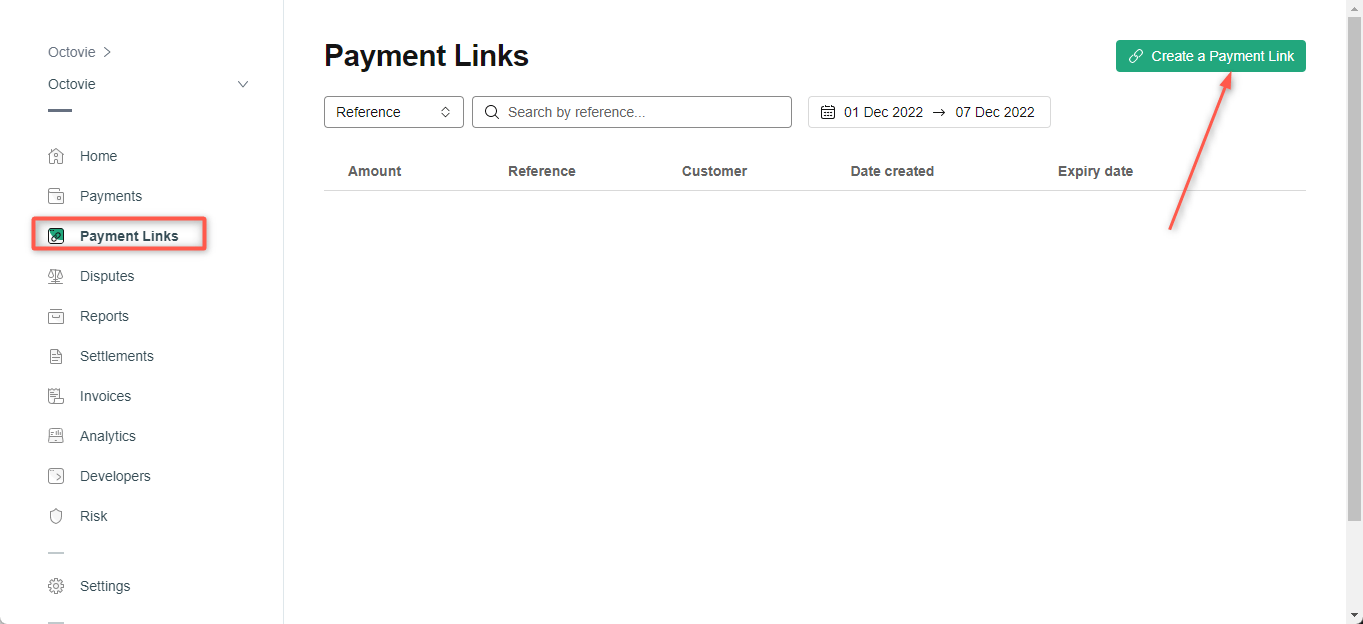Open Risk via the shield icon
1363x624 pixels.
pyautogui.click(x=57, y=516)
